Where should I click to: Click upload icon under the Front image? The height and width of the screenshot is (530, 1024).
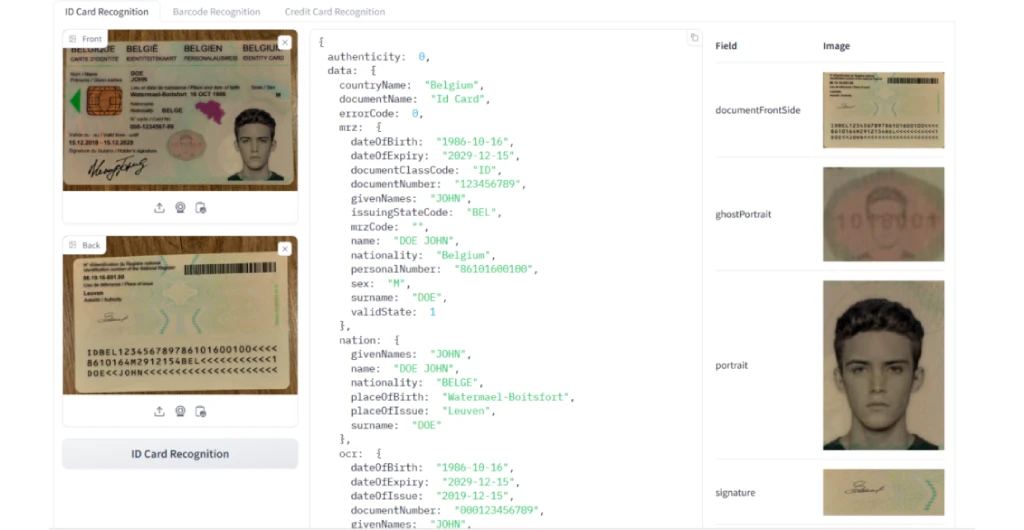click(159, 208)
